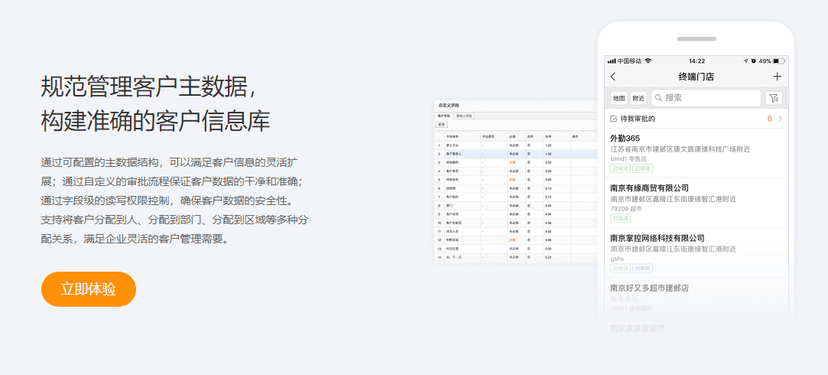This screenshot has width=828, height=375.
Task: Open the 外勤365 store entry
Action: (696, 153)
